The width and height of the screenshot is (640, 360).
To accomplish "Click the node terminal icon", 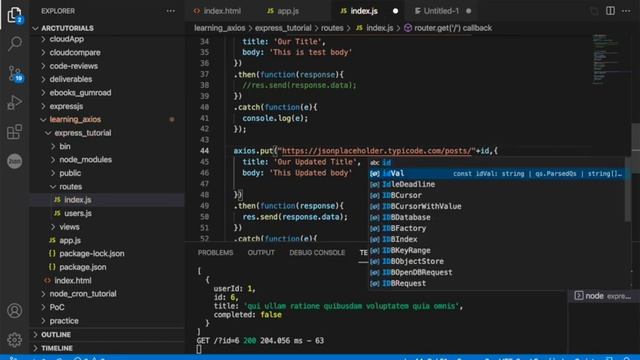I will (x=579, y=296).
